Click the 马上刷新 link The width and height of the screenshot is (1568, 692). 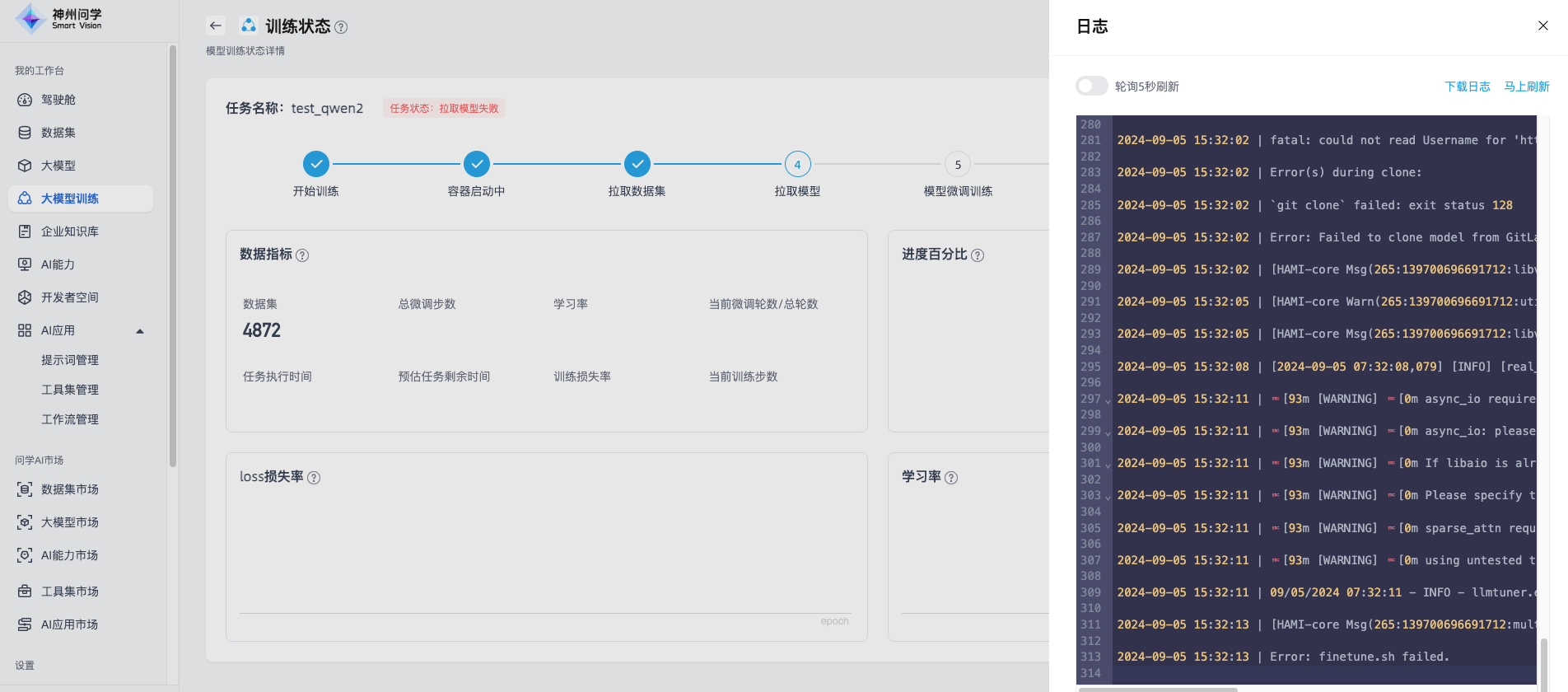[x=1526, y=86]
